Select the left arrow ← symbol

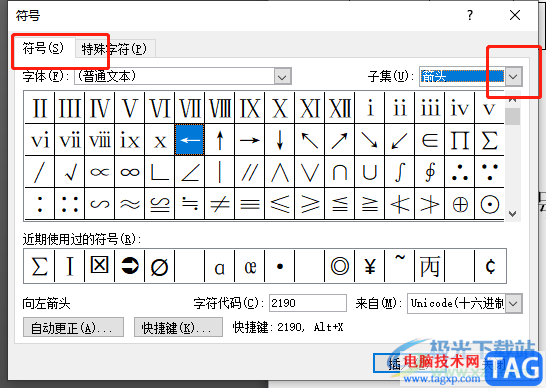189,140
